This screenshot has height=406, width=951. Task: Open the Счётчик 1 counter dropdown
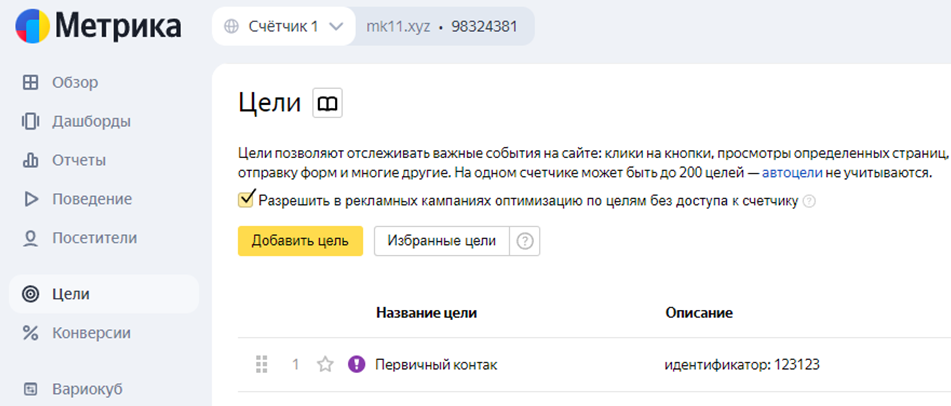pyautogui.click(x=283, y=26)
